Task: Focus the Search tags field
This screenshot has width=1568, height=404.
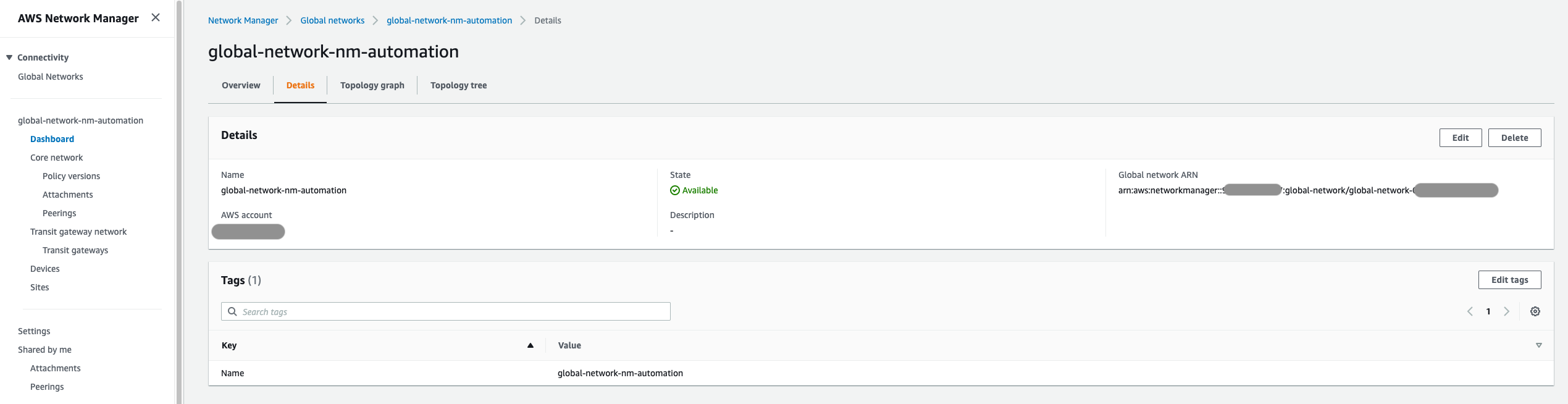Action: point(445,311)
